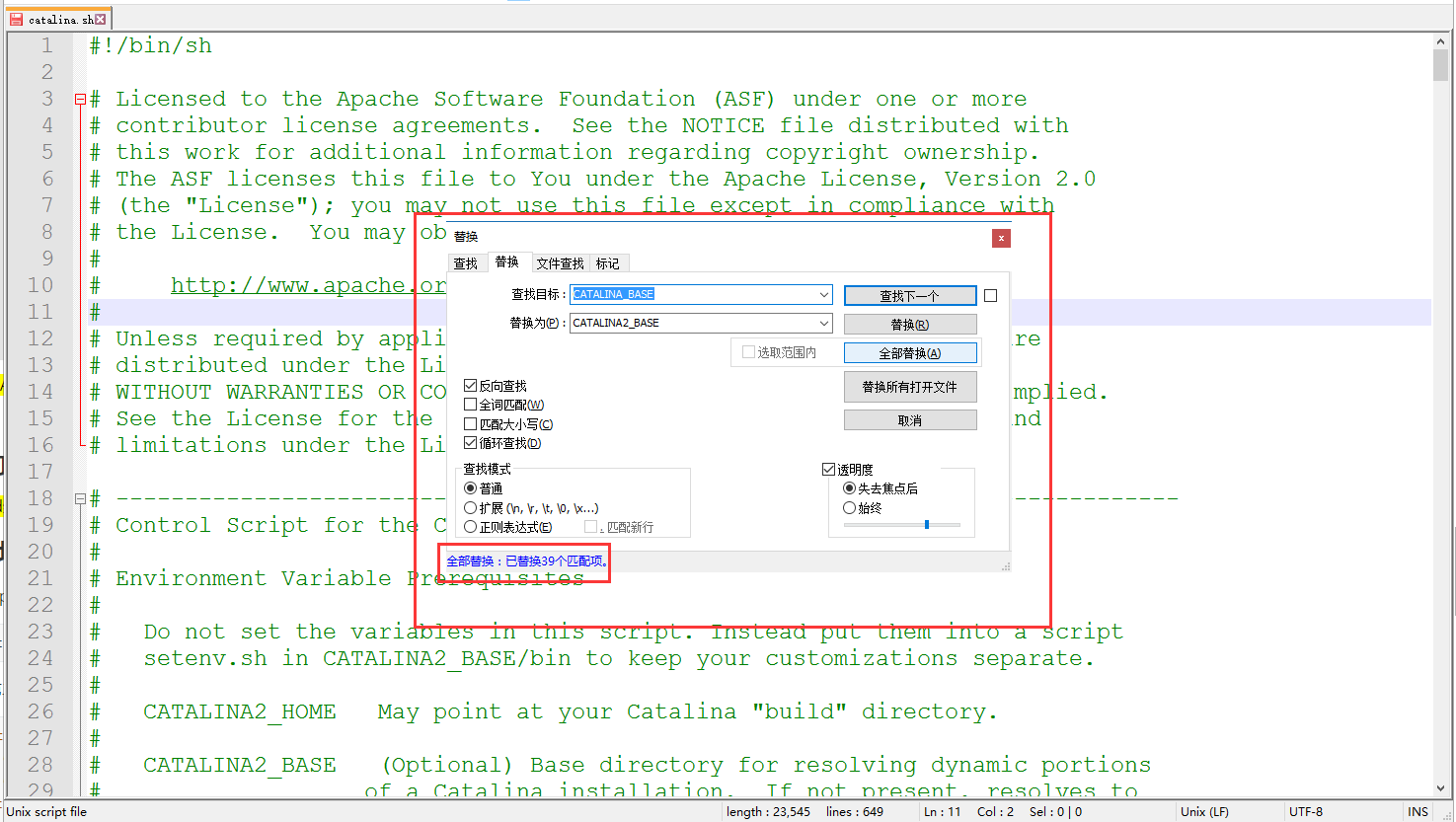Open the 标记 tab
This screenshot has height=822, width=1456.
(x=608, y=263)
